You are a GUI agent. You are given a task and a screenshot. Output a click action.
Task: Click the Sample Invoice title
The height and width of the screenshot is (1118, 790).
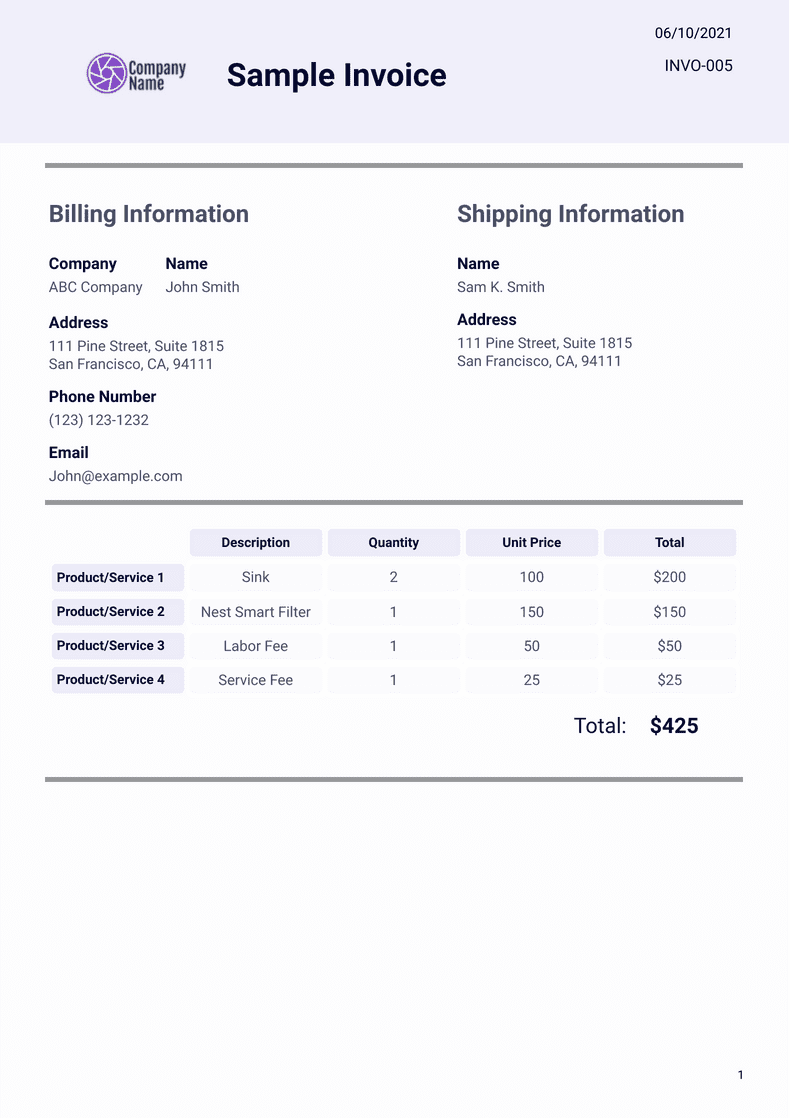[x=336, y=75]
